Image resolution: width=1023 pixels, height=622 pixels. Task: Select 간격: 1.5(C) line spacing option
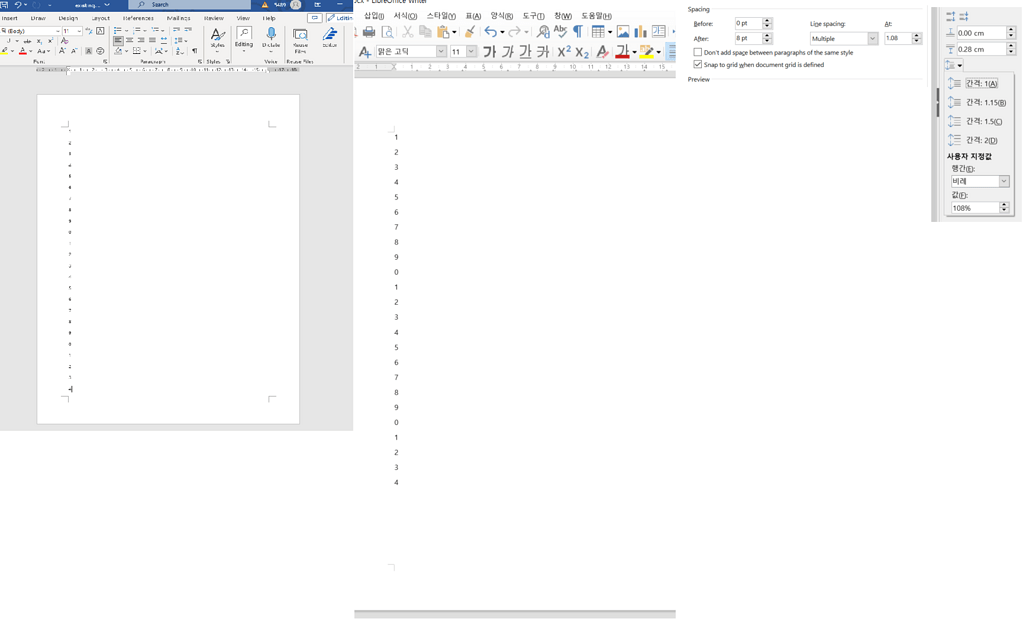[x=975, y=121]
